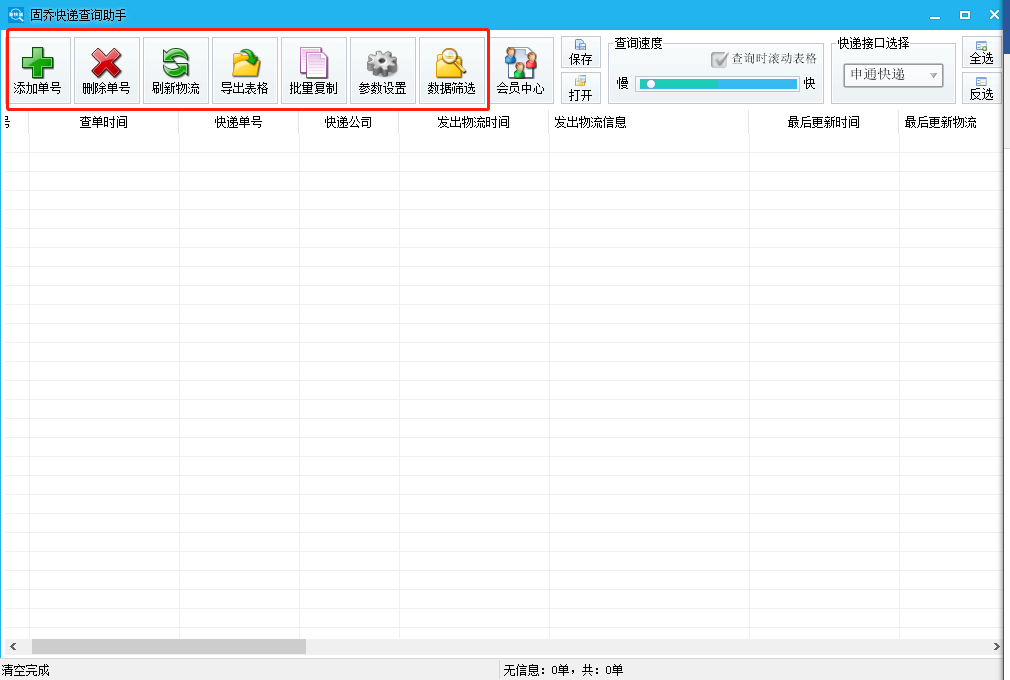Click the 快递公司 column header
1010x680 pixels.
coord(348,122)
